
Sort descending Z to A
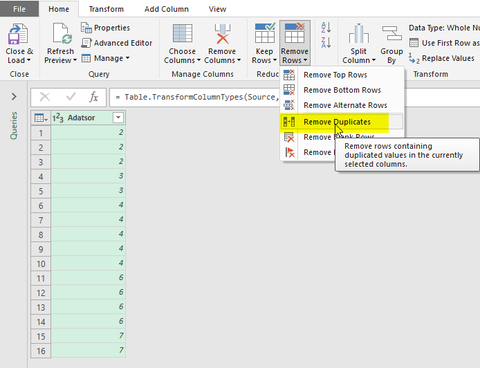click(326, 43)
